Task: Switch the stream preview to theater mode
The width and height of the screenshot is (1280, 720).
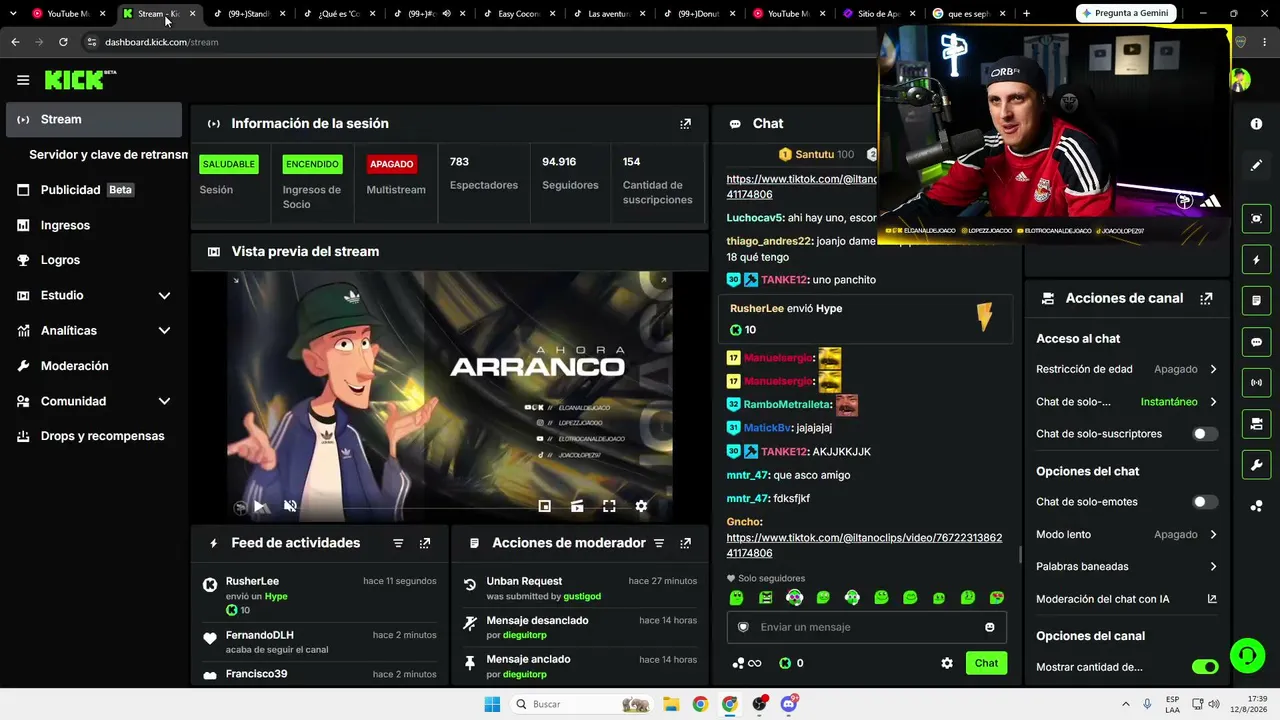Action: coord(577,506)
